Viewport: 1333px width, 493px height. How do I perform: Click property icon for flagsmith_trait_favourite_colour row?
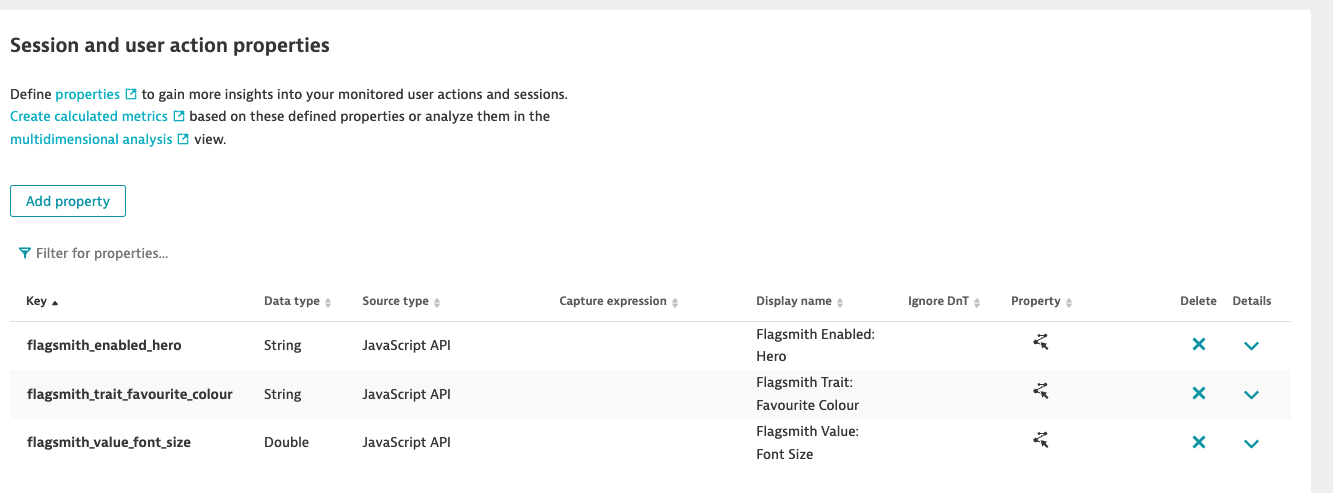click(1041, 391)
